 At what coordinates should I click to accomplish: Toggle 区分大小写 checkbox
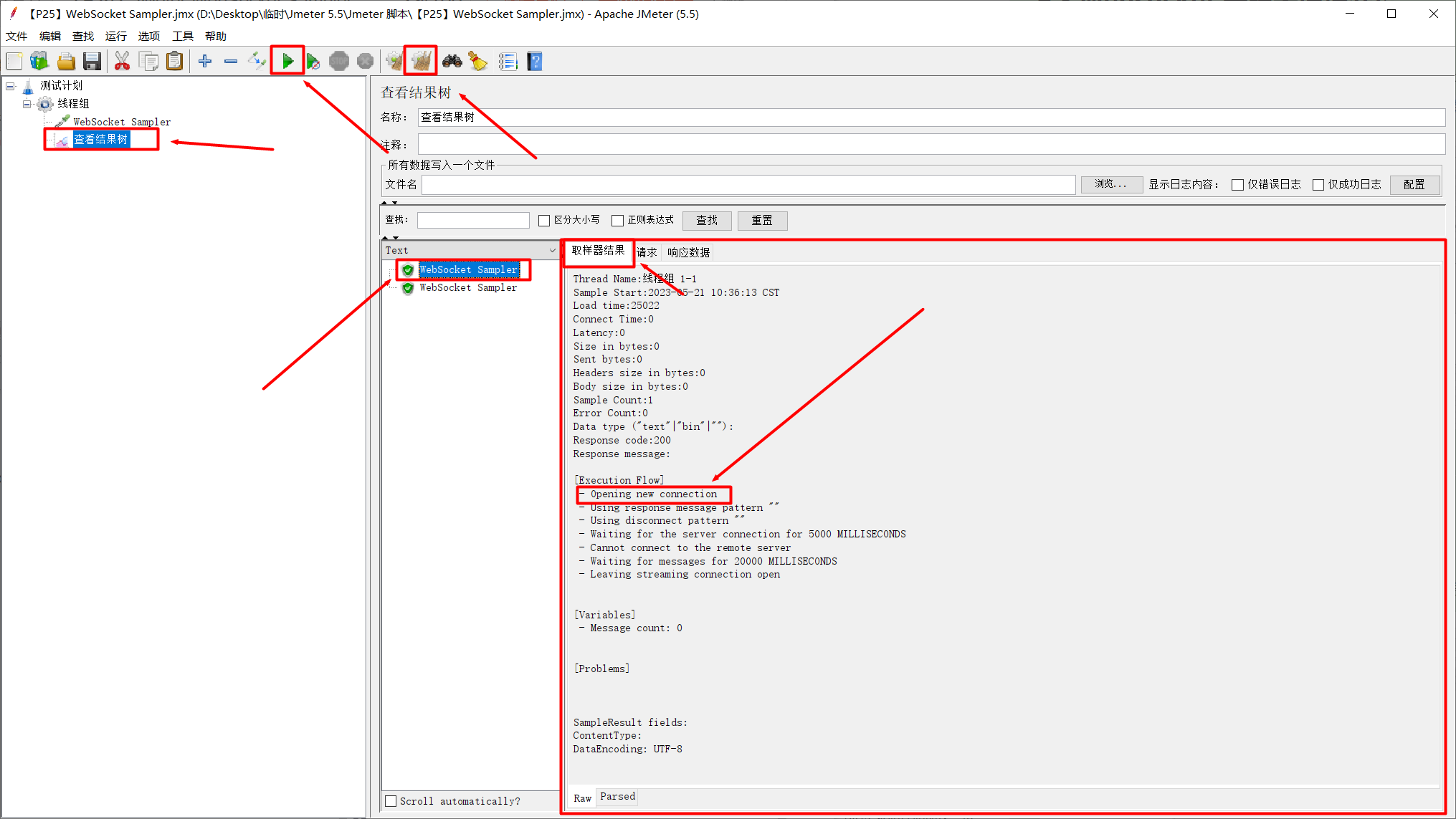[544, 221]
